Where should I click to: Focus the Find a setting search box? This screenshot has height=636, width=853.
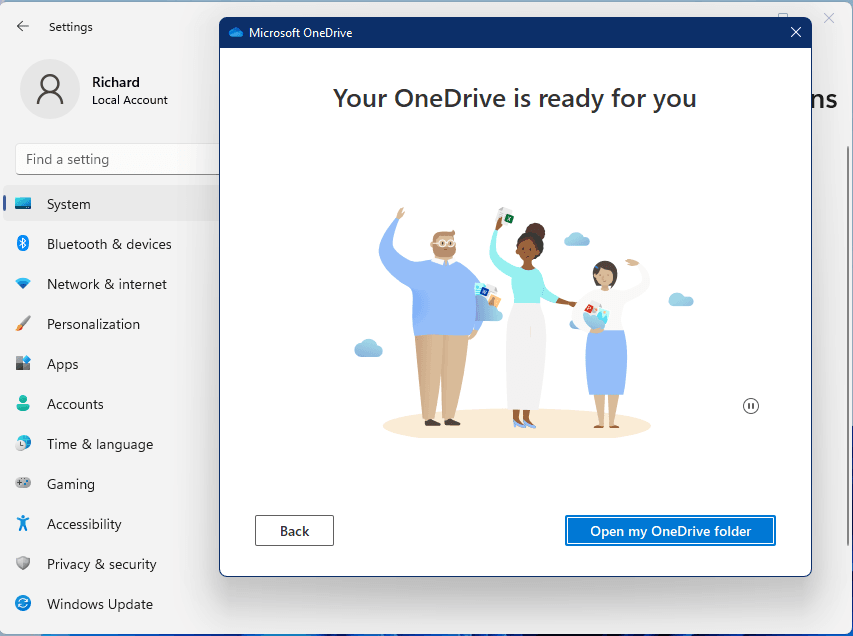point(118,159)
